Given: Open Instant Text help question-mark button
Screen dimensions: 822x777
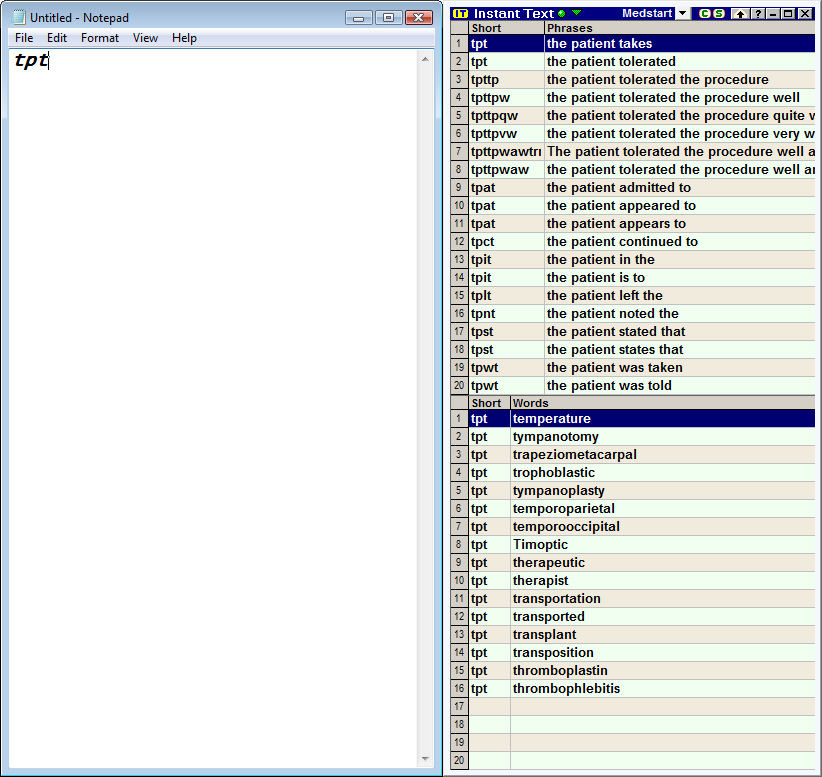Looking at the screenshot, I should coord(758,14).
